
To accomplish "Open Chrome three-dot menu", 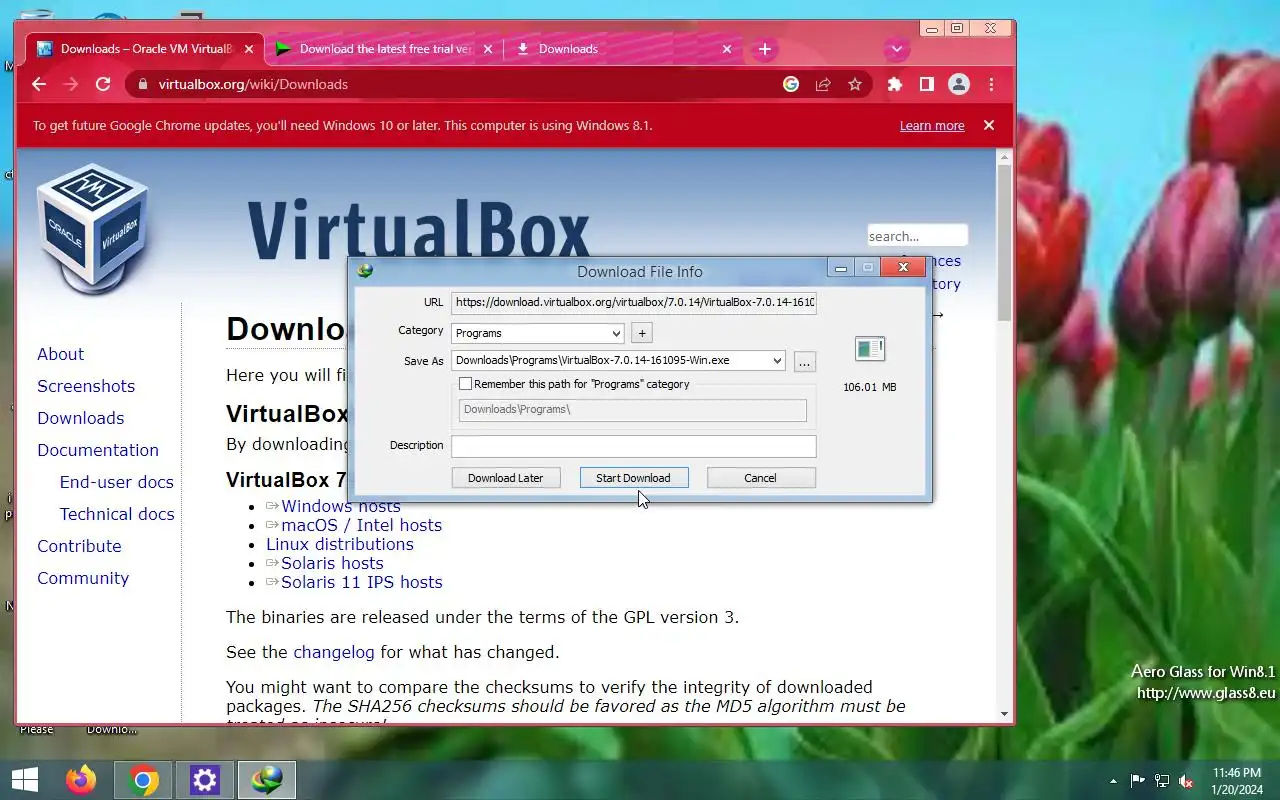I will tap(991, 85).
